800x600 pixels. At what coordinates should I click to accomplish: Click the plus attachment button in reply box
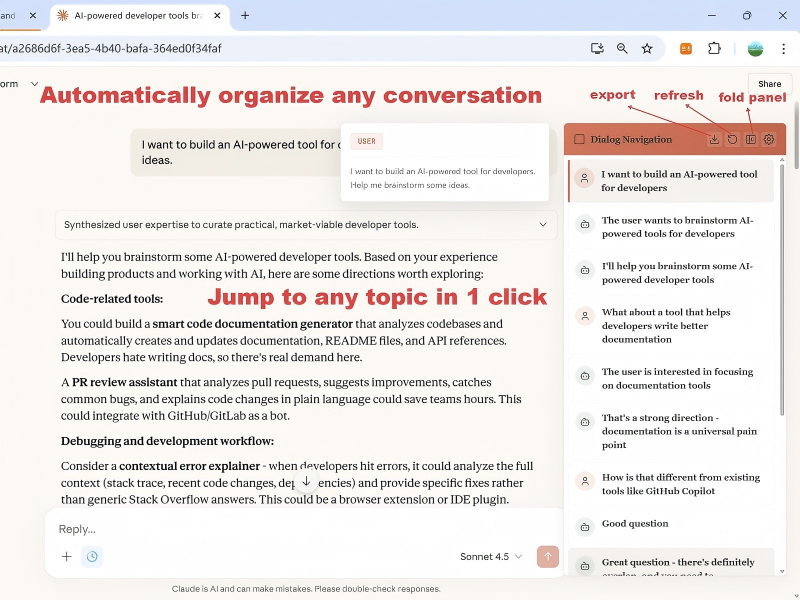[x=67, y=557]
